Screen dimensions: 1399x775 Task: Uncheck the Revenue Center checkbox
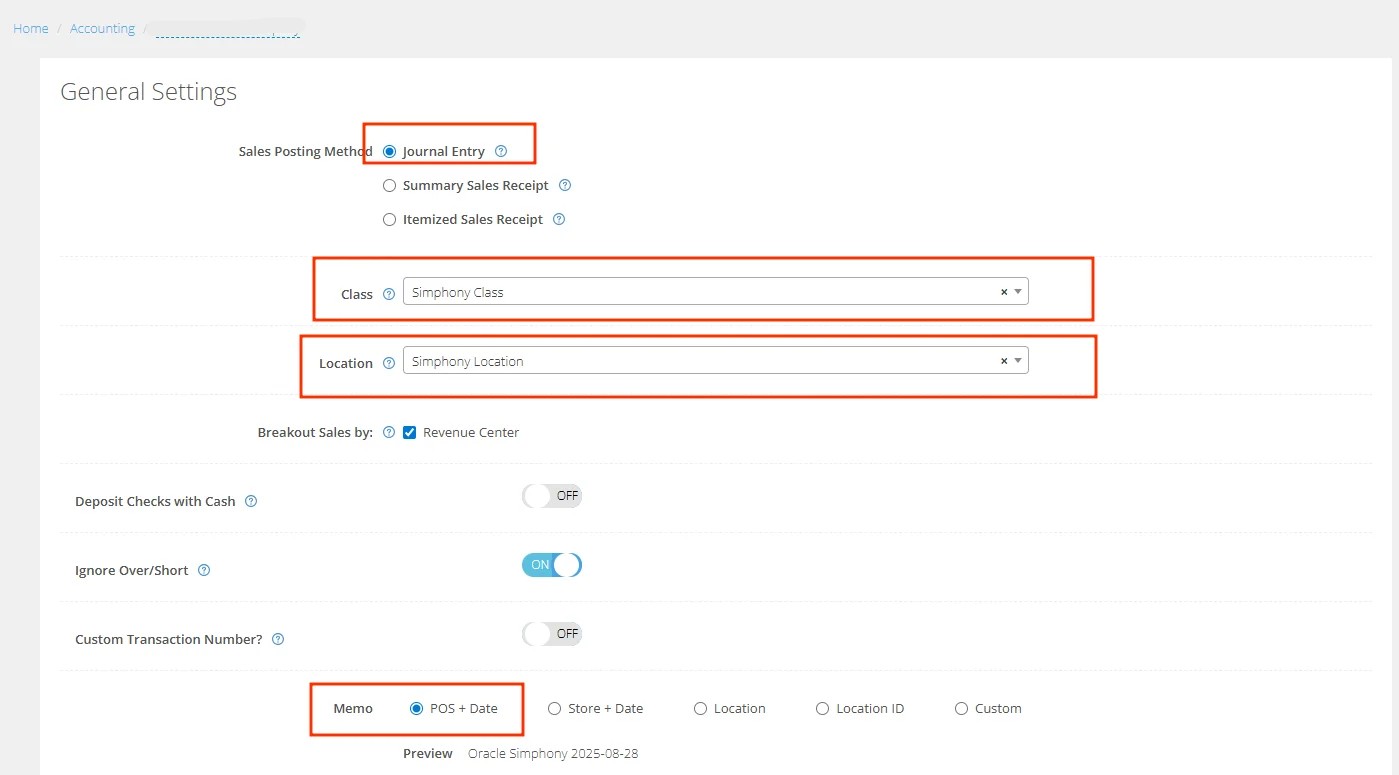pos(410,432)
